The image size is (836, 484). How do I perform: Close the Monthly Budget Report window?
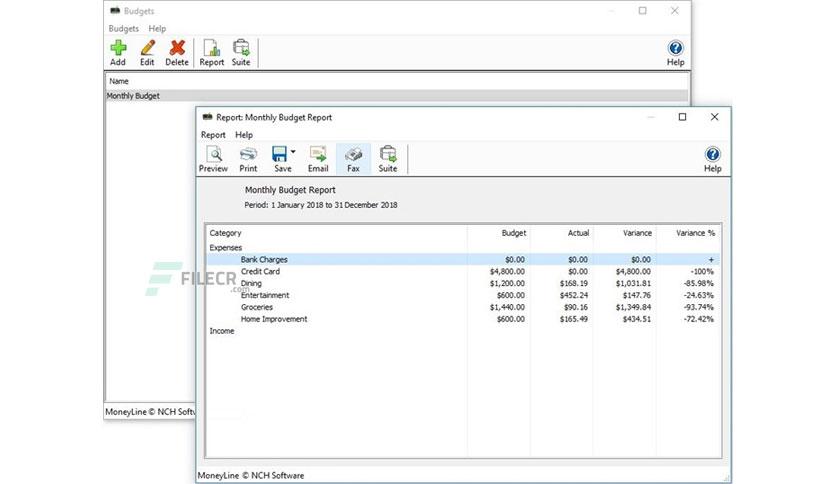pos(714,117)
